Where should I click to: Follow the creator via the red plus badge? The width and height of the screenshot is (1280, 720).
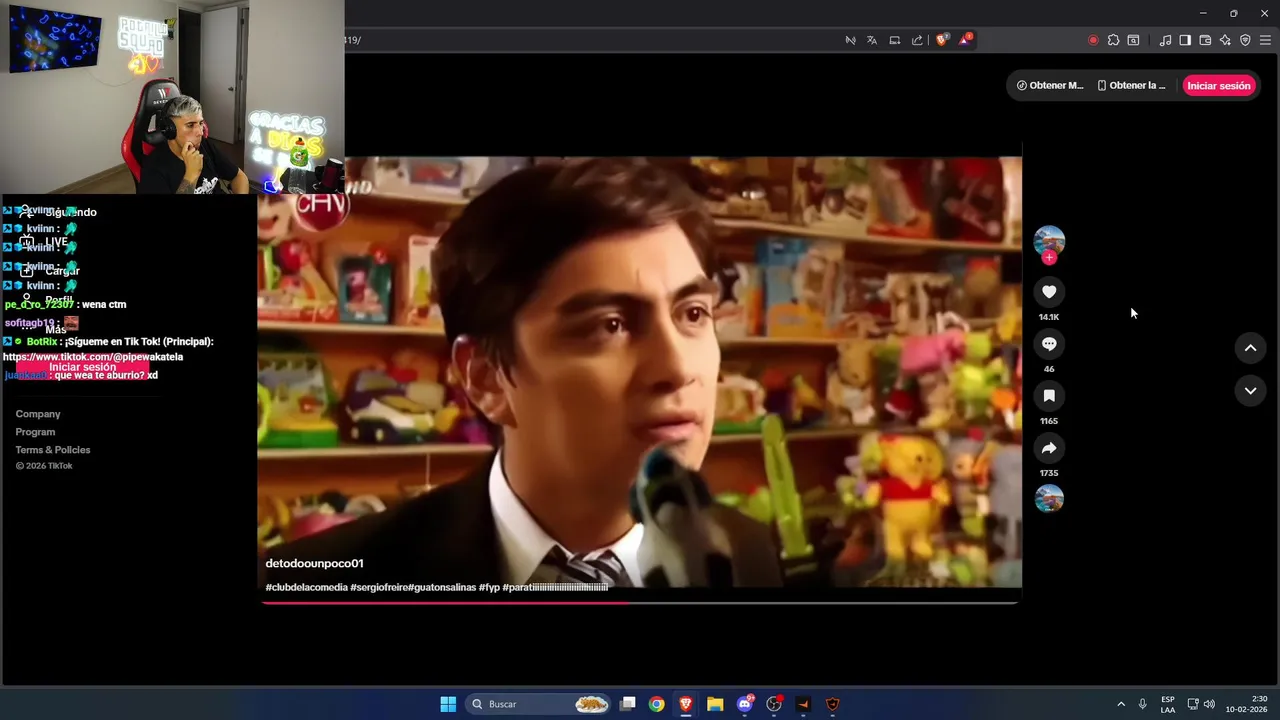click(x=1049, y=258)
